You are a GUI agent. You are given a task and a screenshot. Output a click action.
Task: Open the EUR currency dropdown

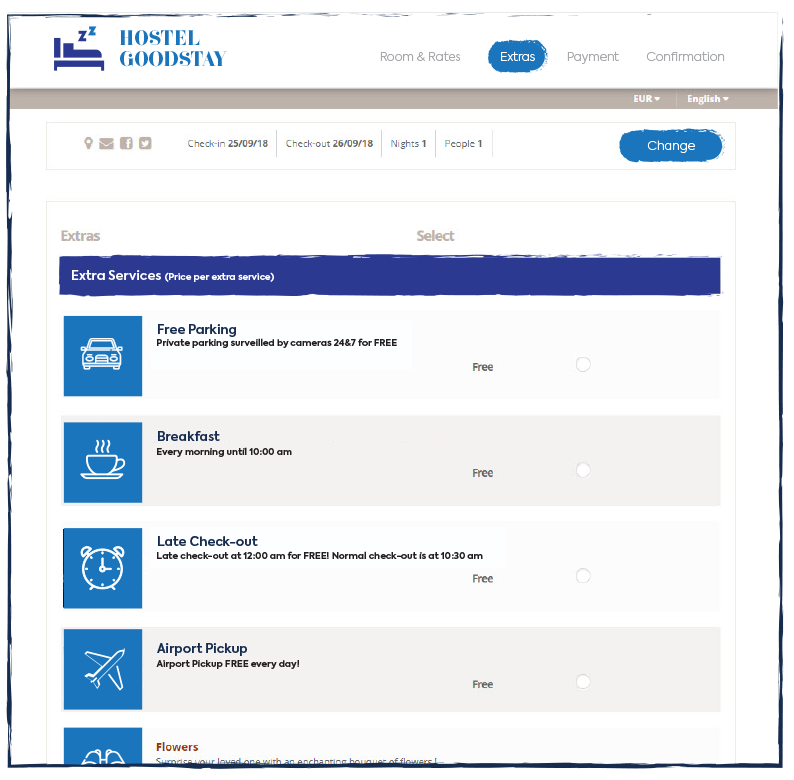647,99
